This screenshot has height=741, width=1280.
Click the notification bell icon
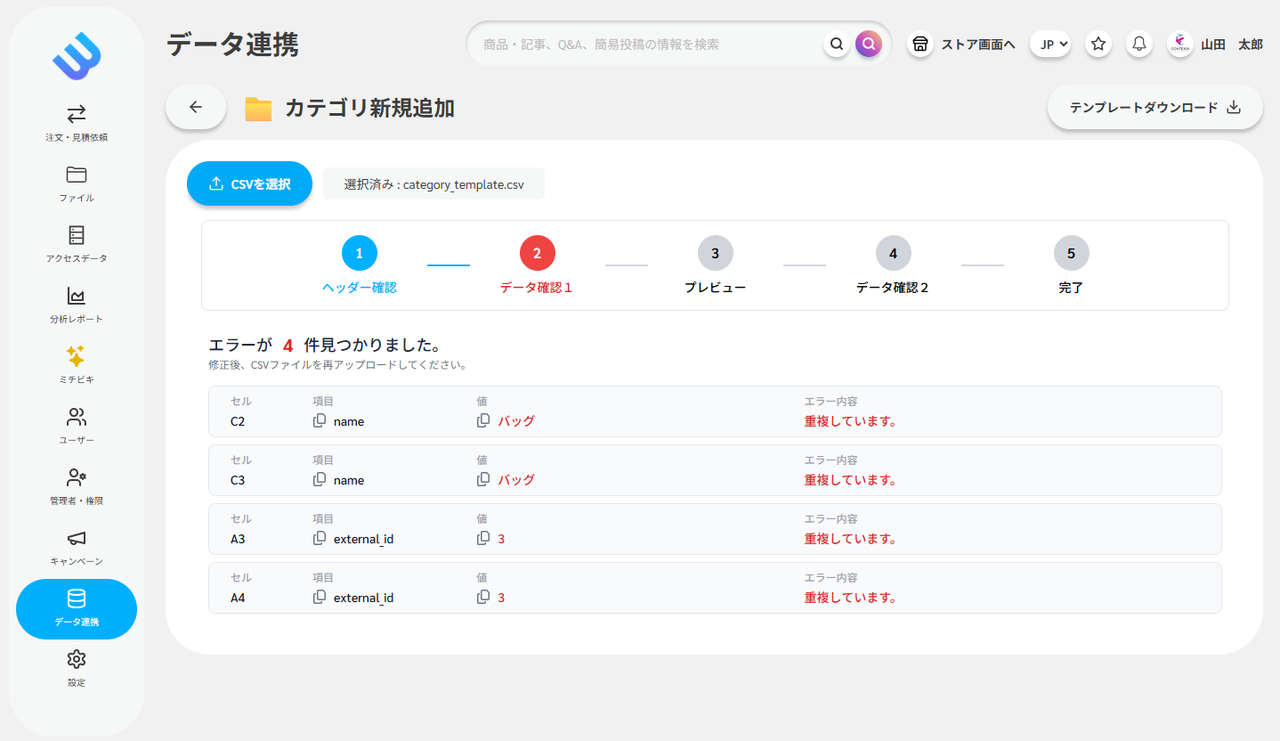pos(1138,44)
